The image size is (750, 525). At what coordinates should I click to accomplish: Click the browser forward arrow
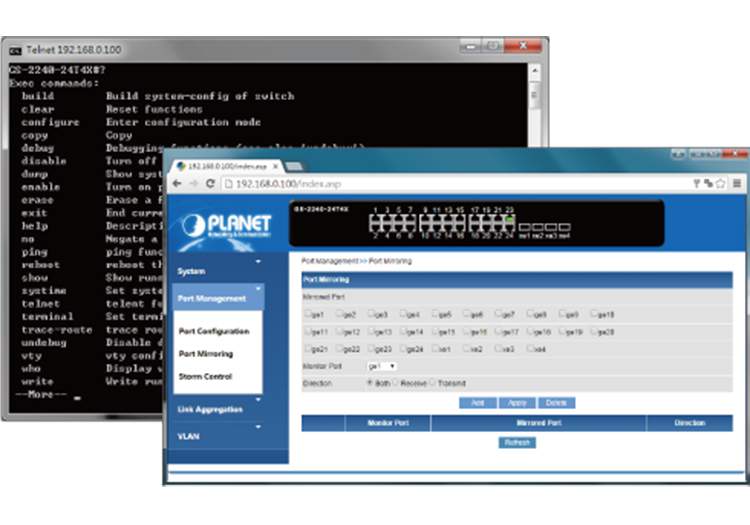pos(194,184)
